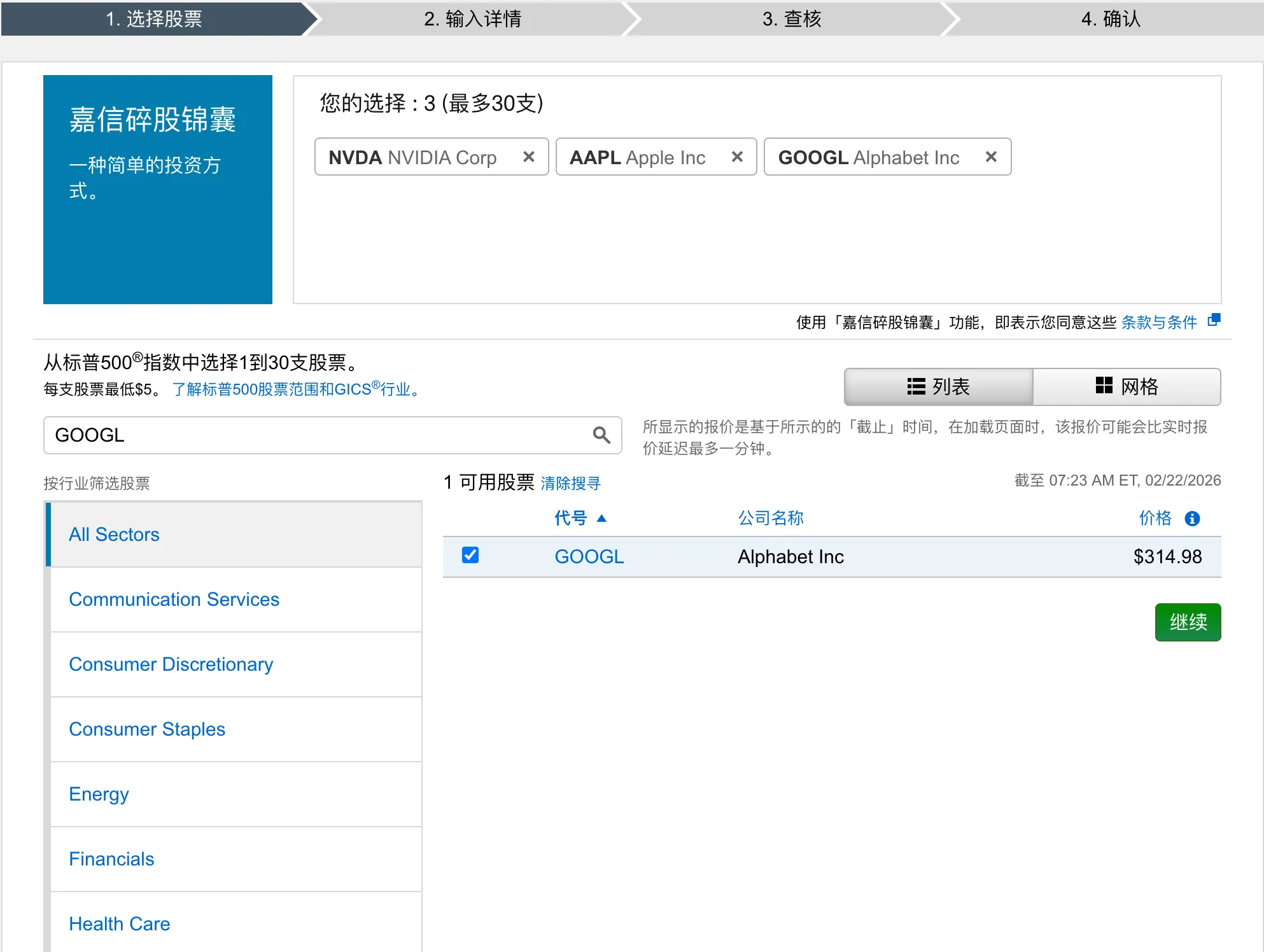
Task: Open 了解标普500股票范围和GICS行业 link
Action: click(x=295, y=389)
